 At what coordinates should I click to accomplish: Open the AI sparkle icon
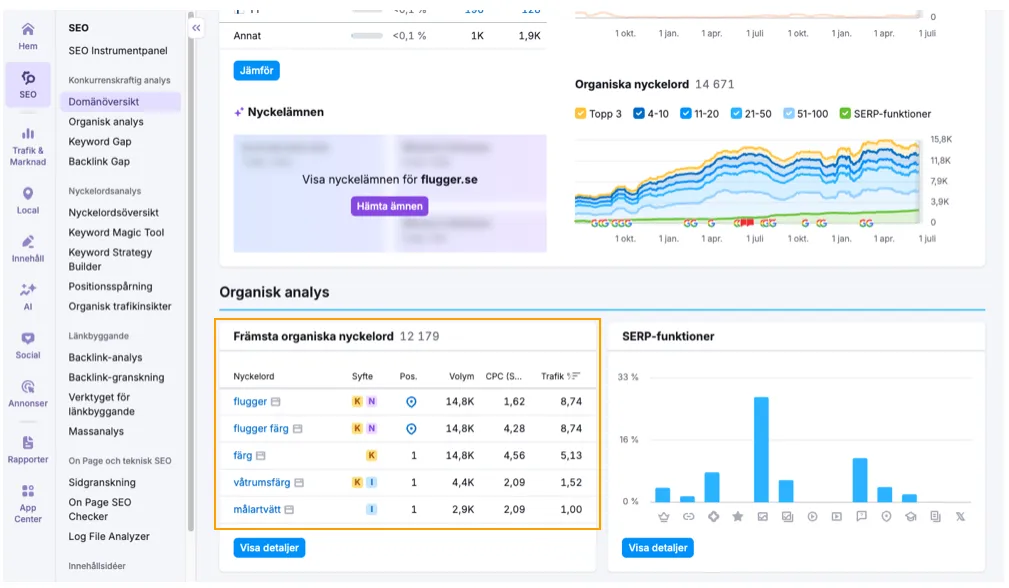tap(28, 290)
